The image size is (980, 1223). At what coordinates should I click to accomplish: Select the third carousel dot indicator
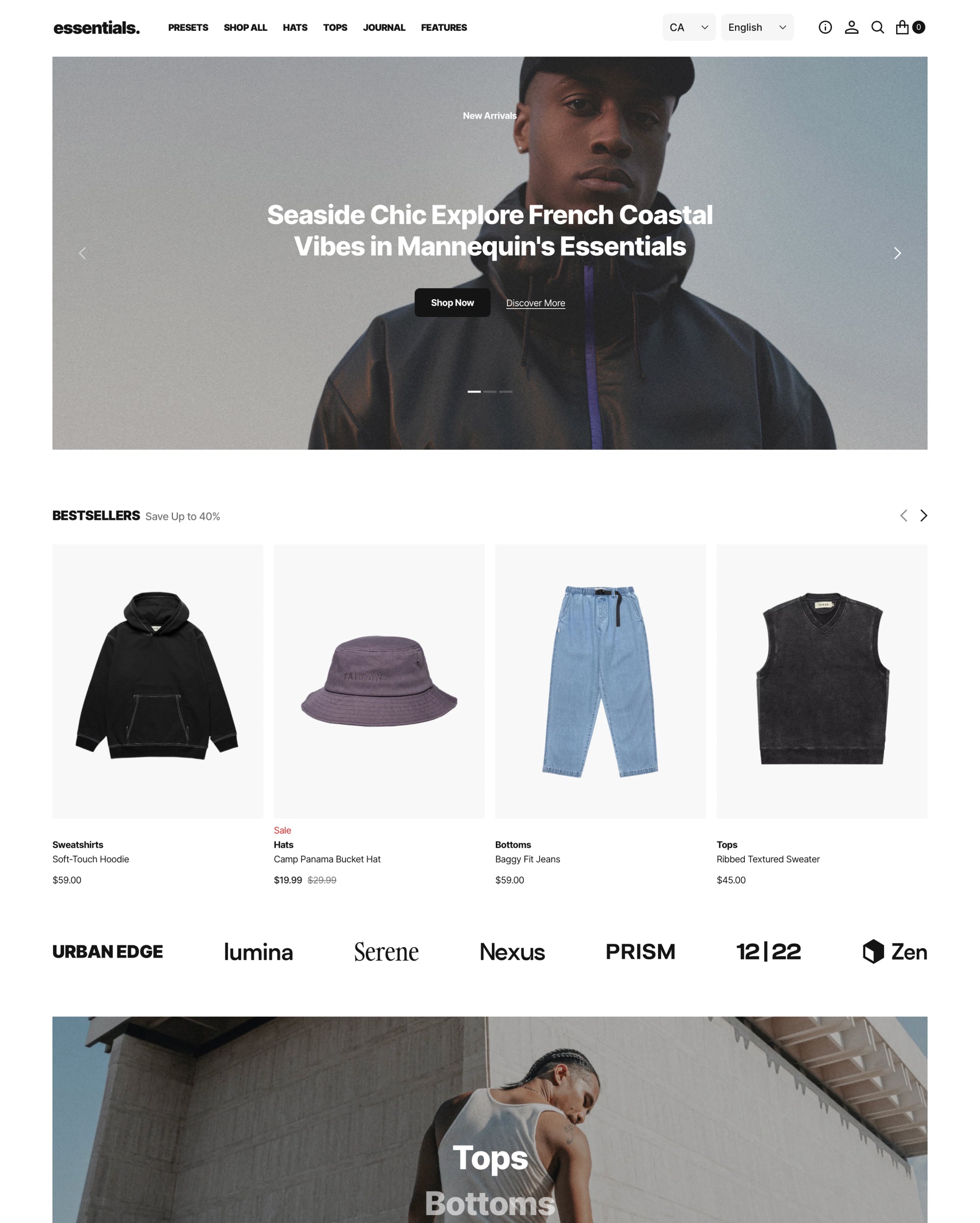click(506, 392)
